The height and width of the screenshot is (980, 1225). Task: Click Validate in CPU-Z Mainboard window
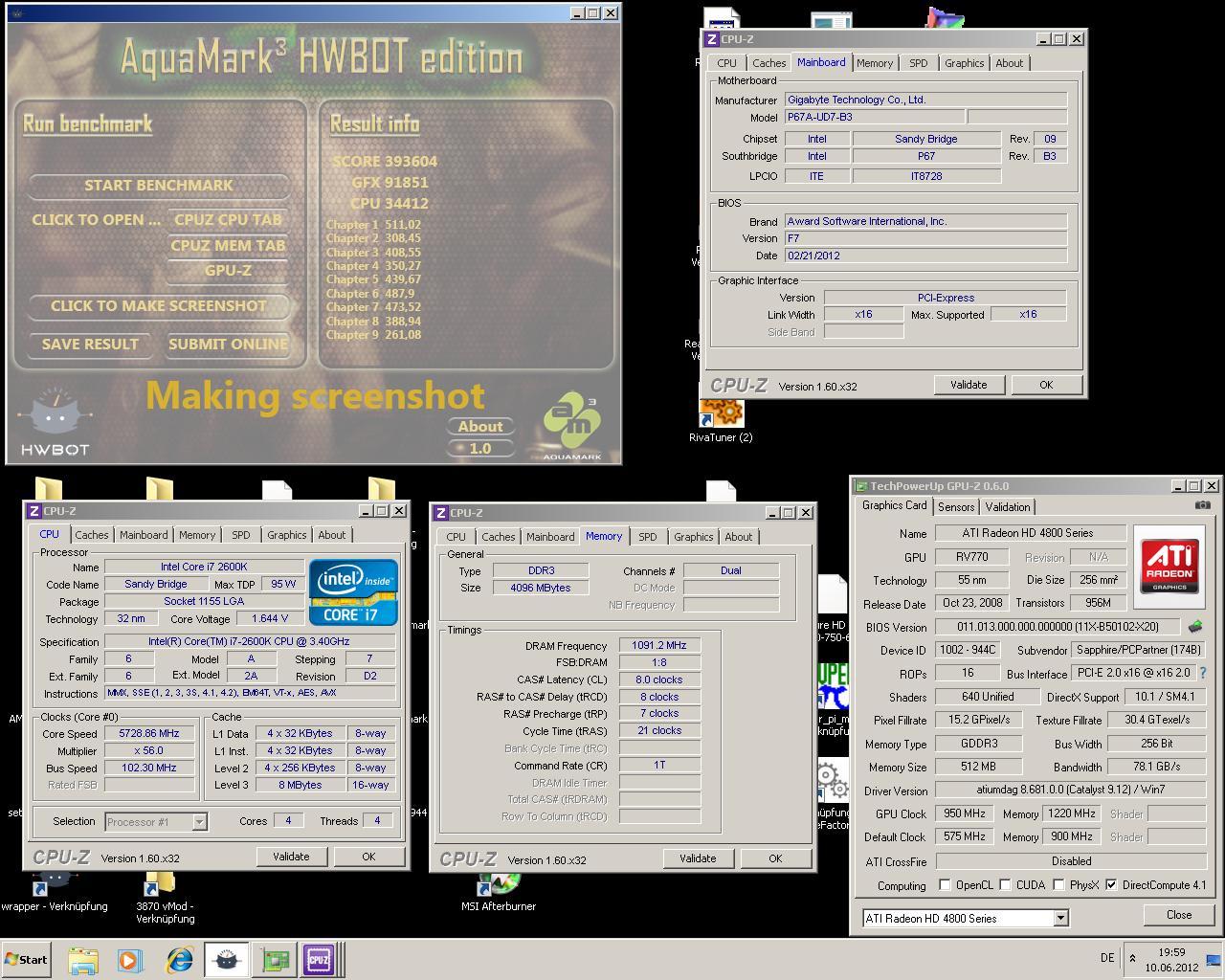[969, 385]
